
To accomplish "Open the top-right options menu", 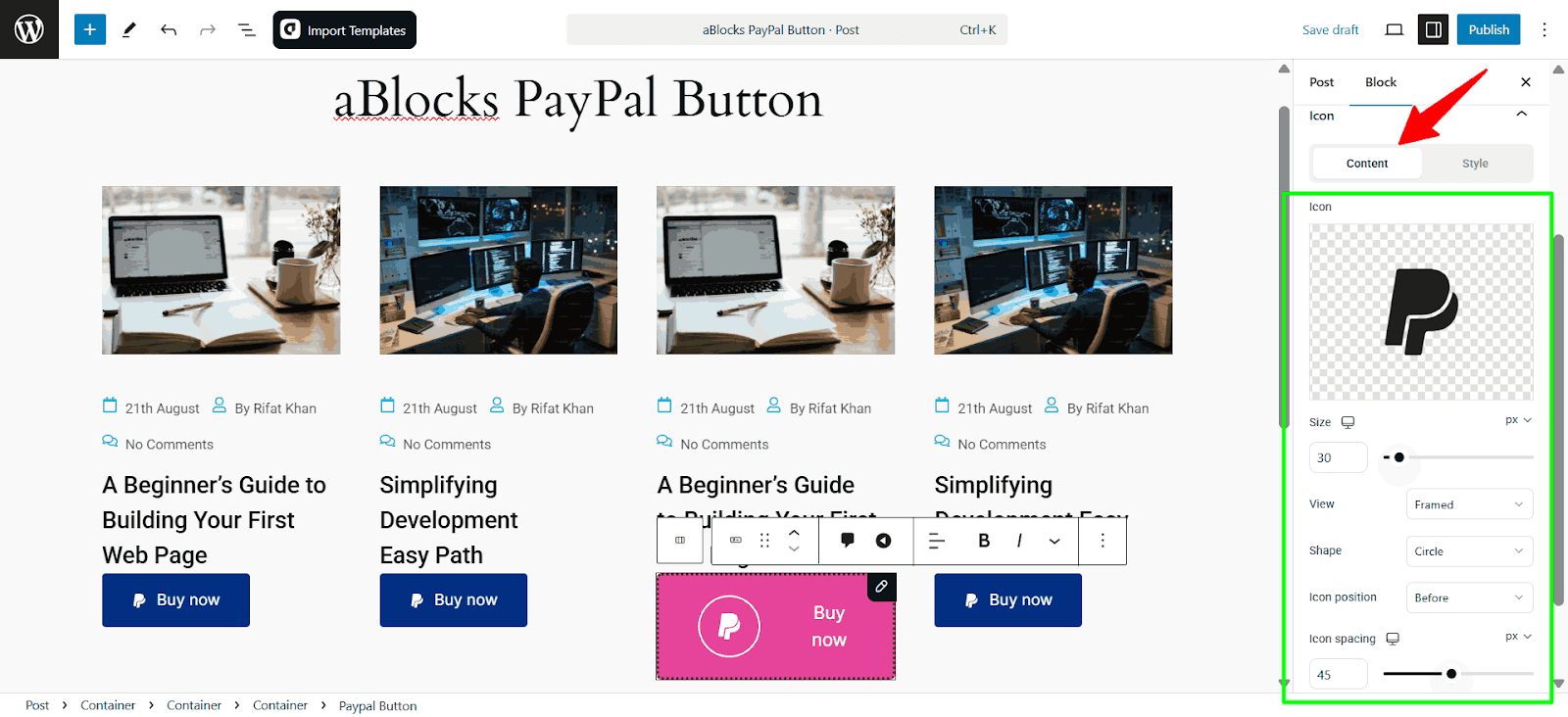I will (x=1544, y=29).
